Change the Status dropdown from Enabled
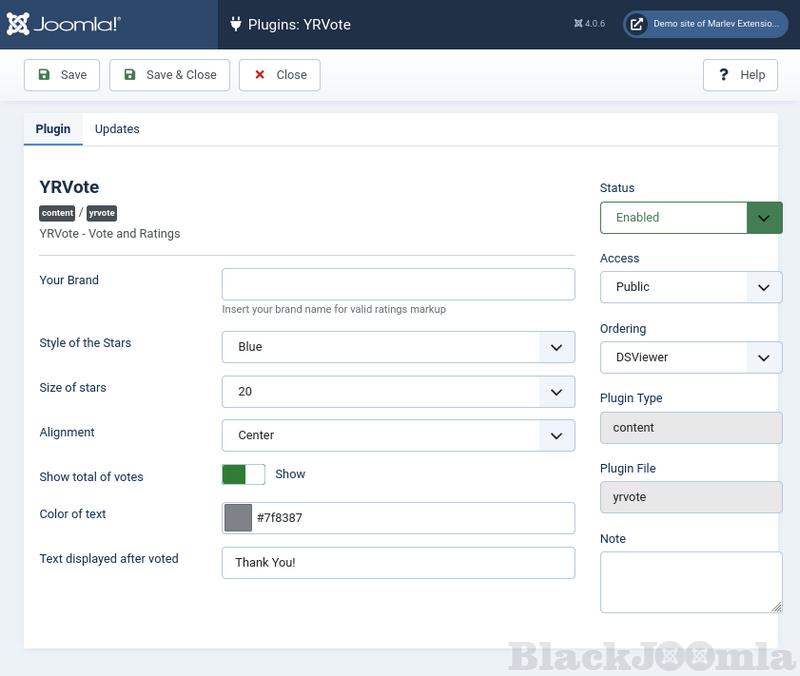Viewport: 800px width, 676px height. click(x=690, y=217)
